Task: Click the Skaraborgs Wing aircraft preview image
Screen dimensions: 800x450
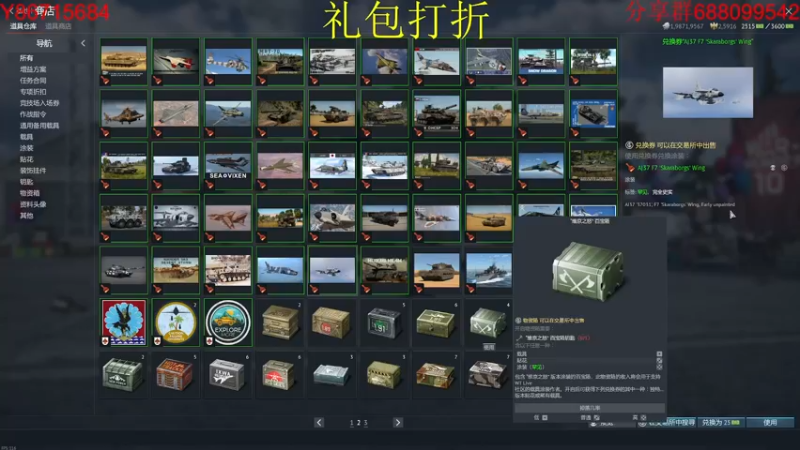Action: coord(708,92)
